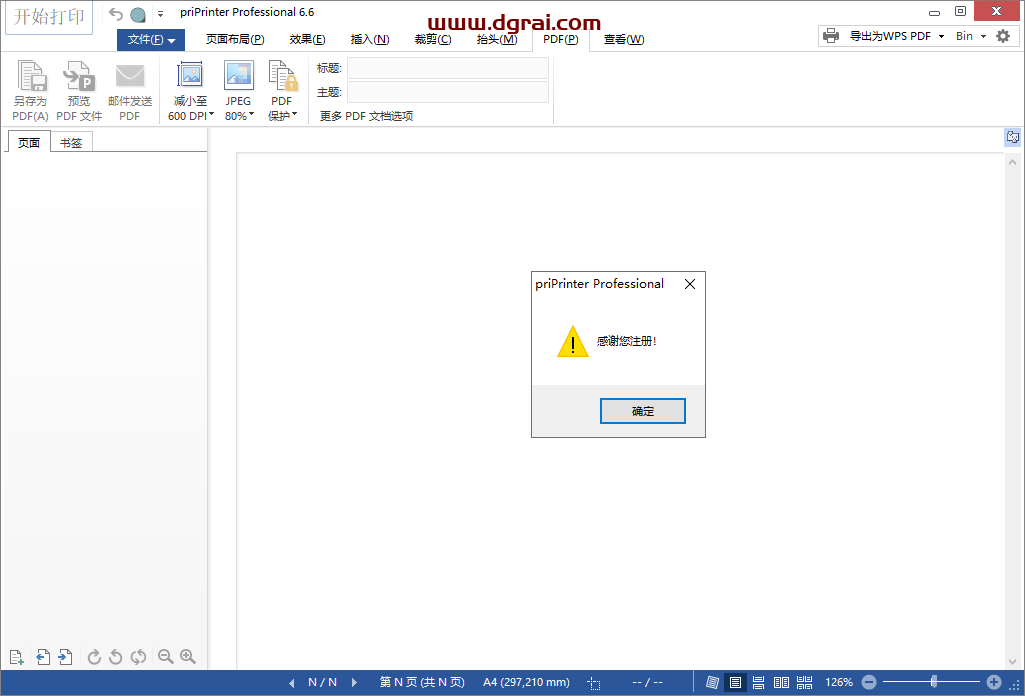Click the redo icon in the page toolbar
The image size is (1025, 696).
[x=93, y=657]
